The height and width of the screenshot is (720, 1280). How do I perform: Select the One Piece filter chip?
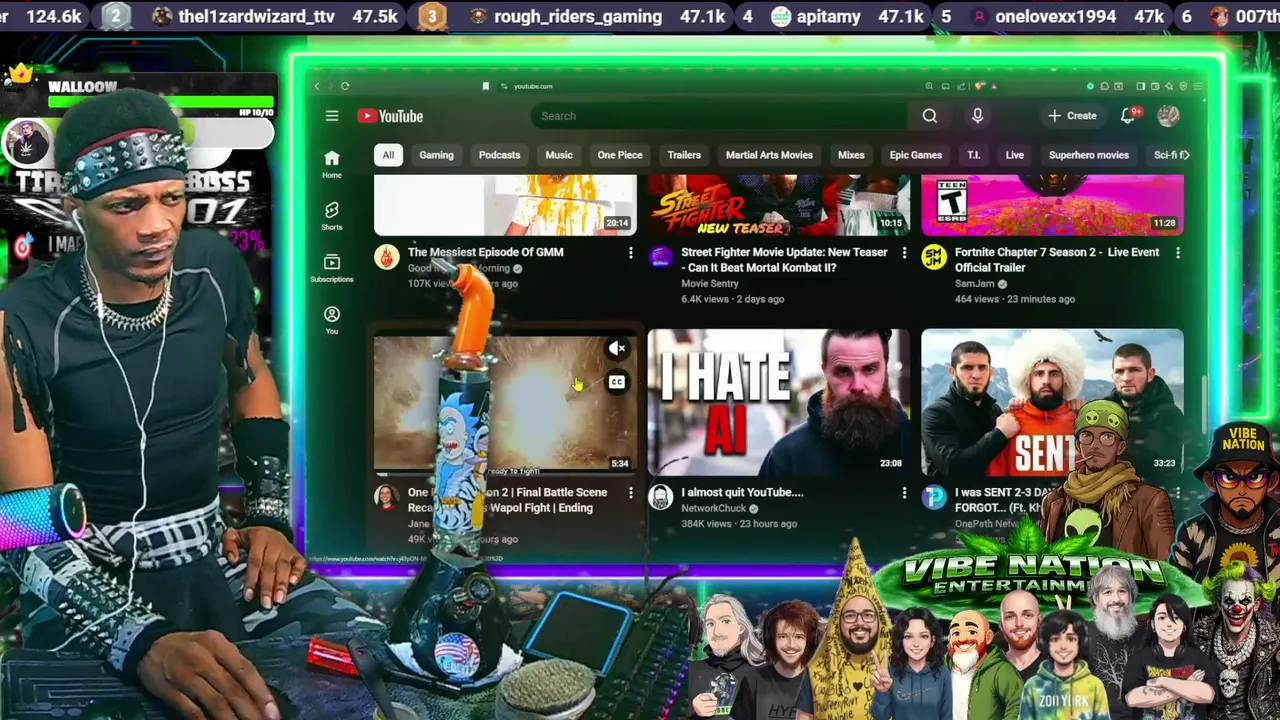point(620,155)
